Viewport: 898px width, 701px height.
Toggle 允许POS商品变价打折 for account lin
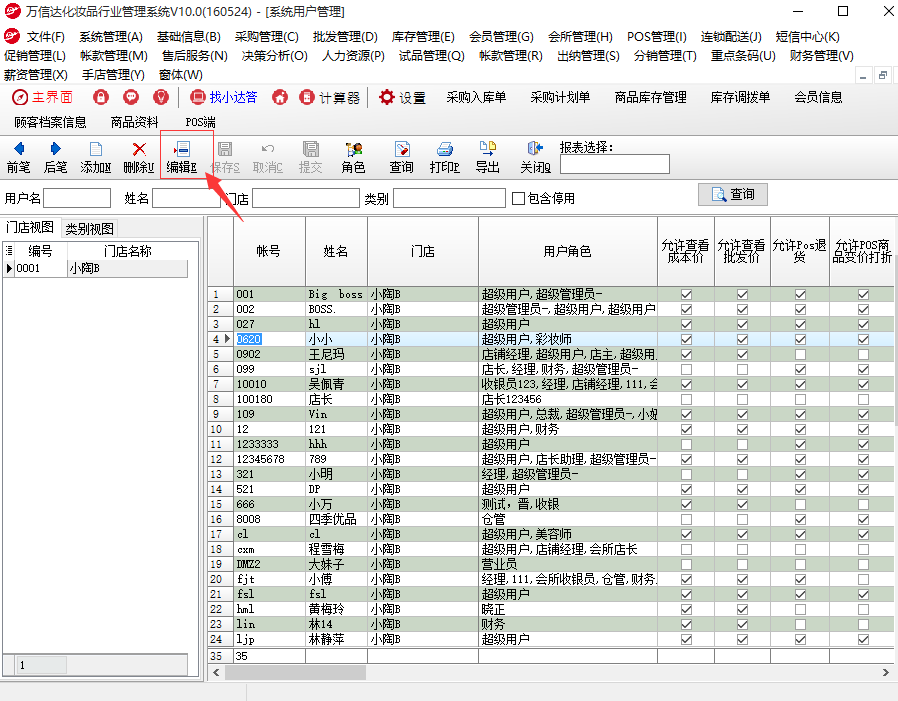[863, 624]
